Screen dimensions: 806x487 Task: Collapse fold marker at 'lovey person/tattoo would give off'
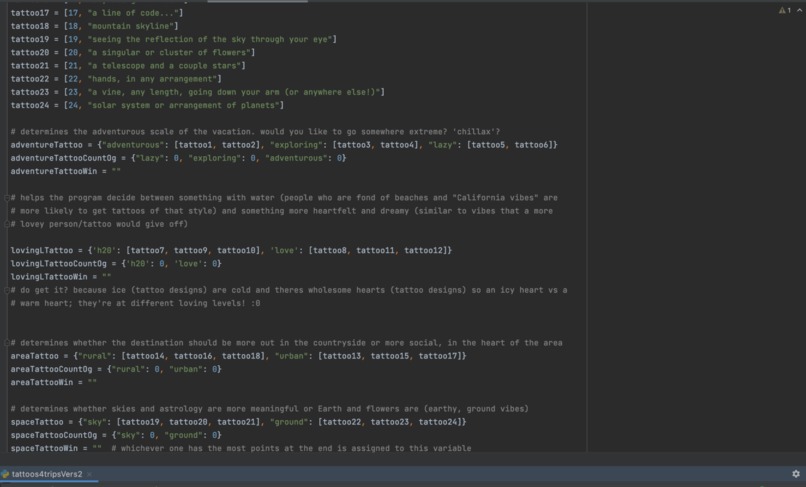pyautogui.click(x=7, y=224)
